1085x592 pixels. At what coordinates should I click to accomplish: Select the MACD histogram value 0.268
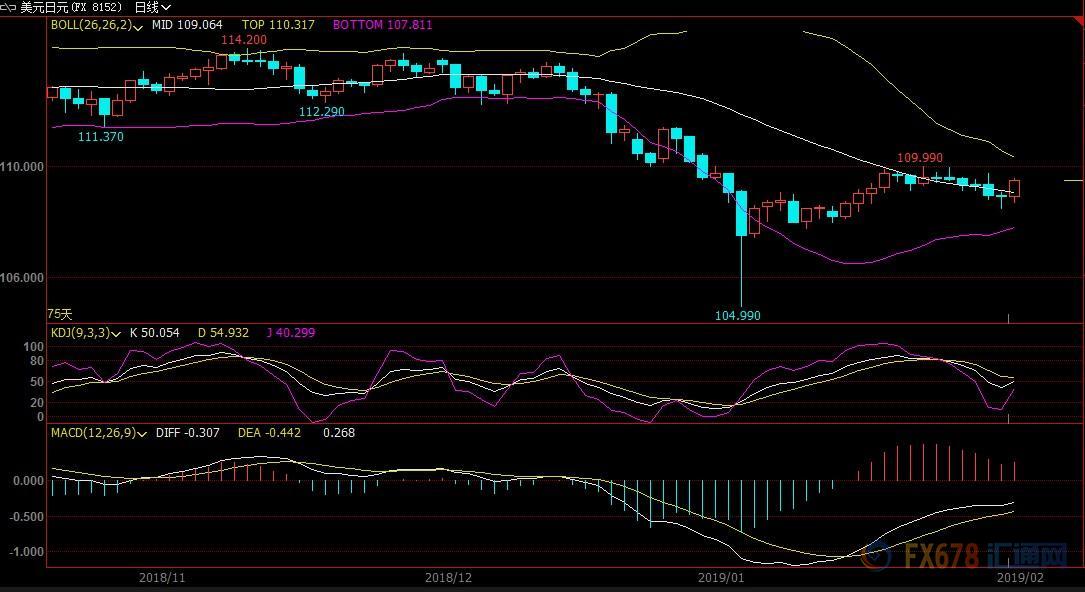tap(339, 433)
